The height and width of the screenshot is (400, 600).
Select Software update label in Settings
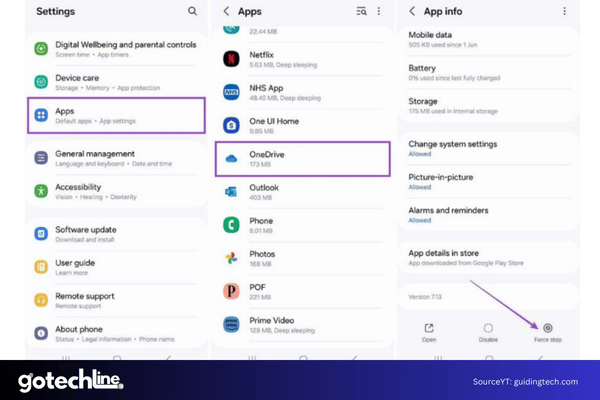(86, 230)
